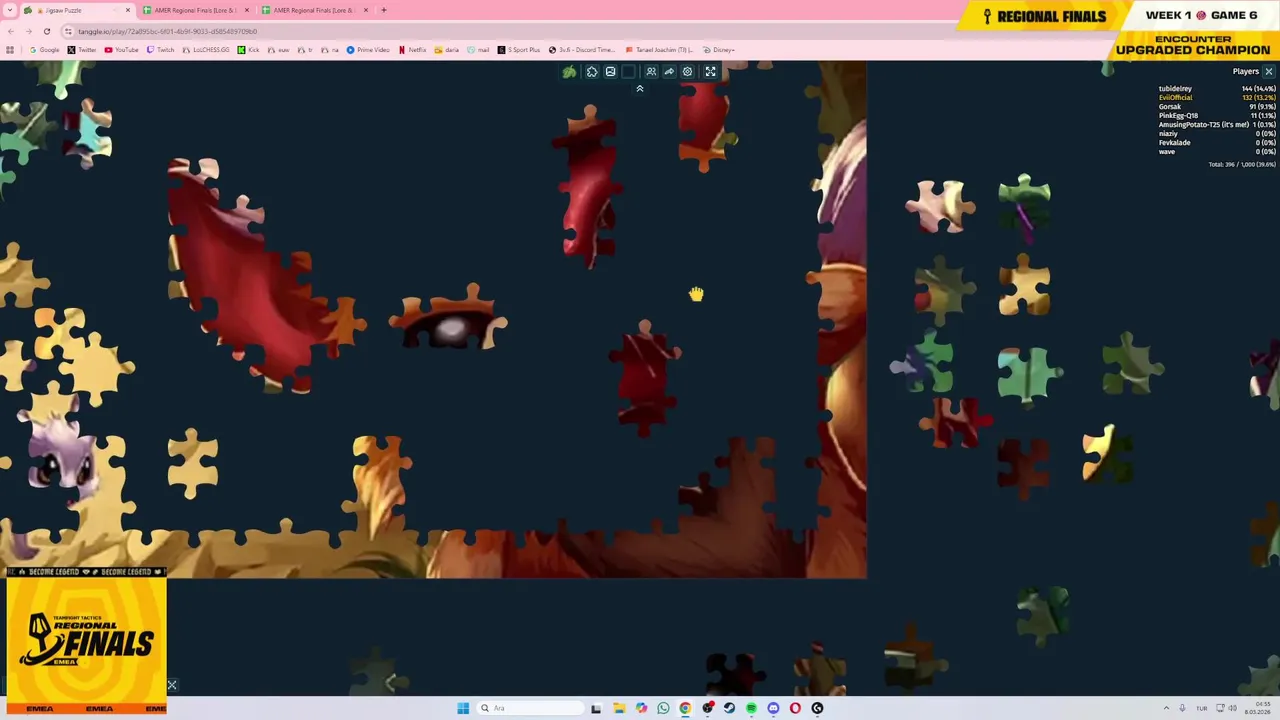This screenshot has width=1280, height=720.
Task: Open the Twitch bookmark
Action: coord(160,50)
